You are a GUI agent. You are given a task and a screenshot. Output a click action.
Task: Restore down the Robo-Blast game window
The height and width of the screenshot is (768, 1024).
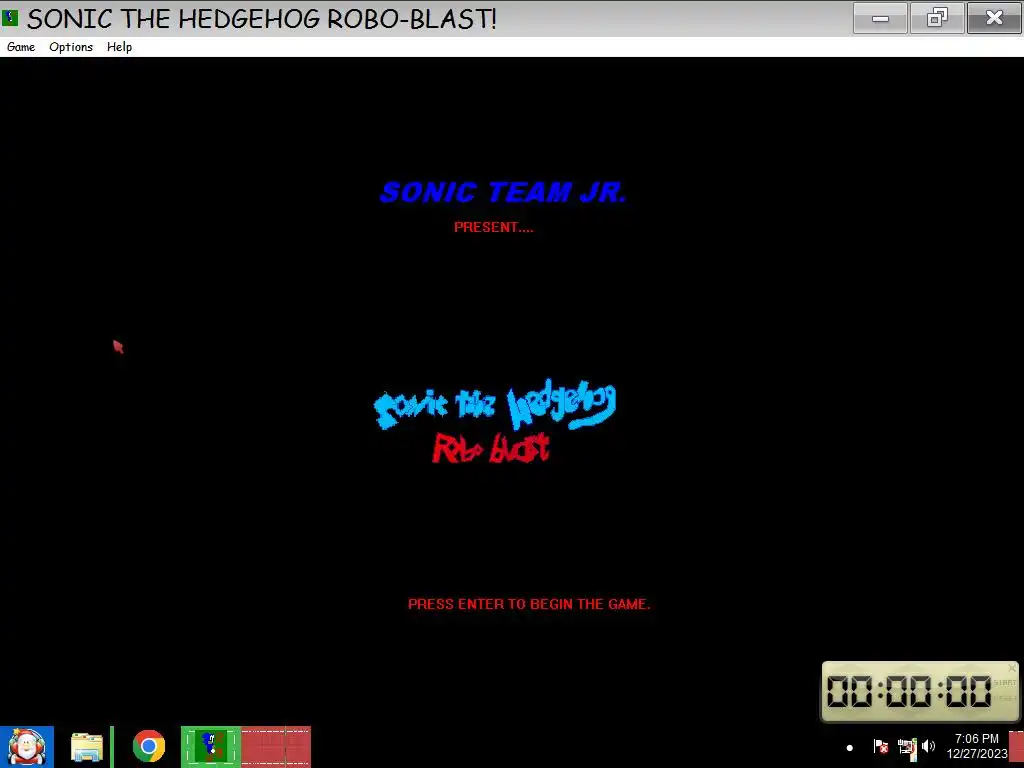[937, 18]
